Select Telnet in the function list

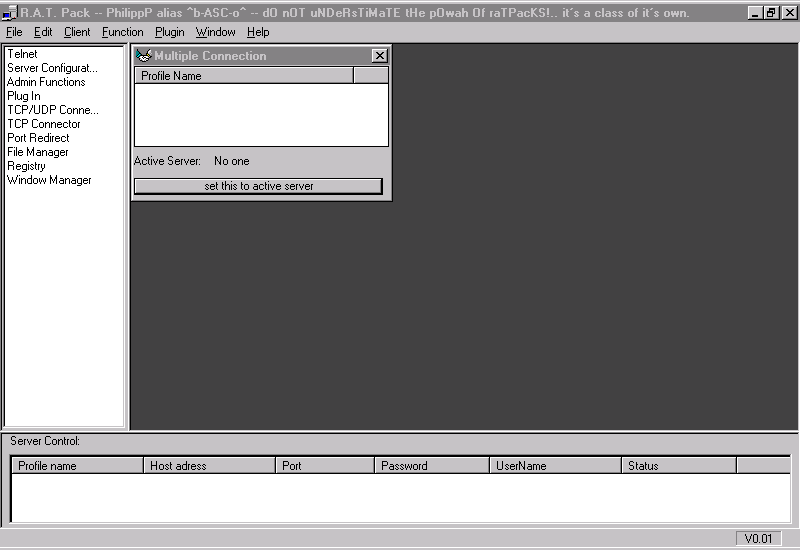click(x=22, y=54)
